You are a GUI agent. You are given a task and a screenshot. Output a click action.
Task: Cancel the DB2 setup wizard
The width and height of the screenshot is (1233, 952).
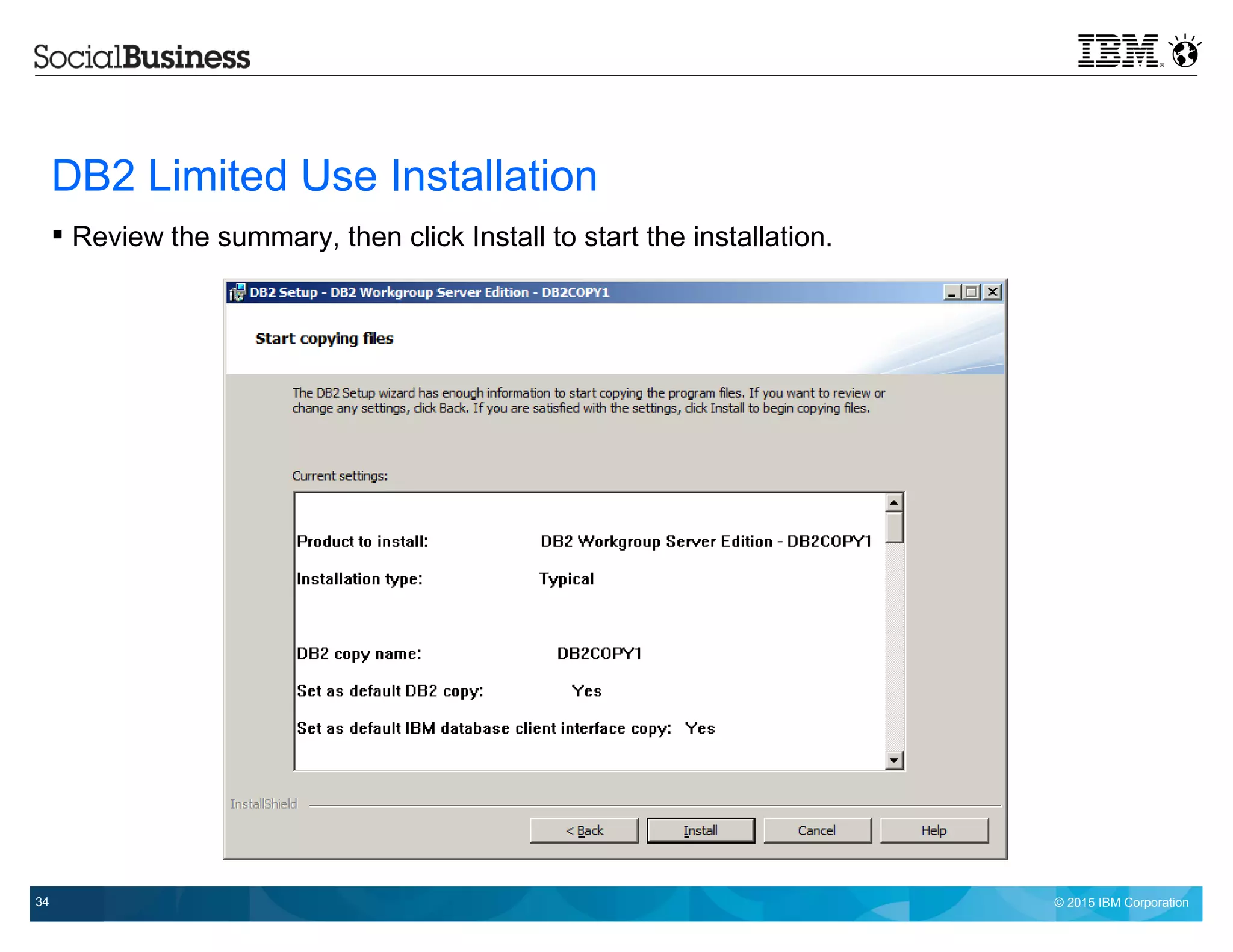(817, 830)
